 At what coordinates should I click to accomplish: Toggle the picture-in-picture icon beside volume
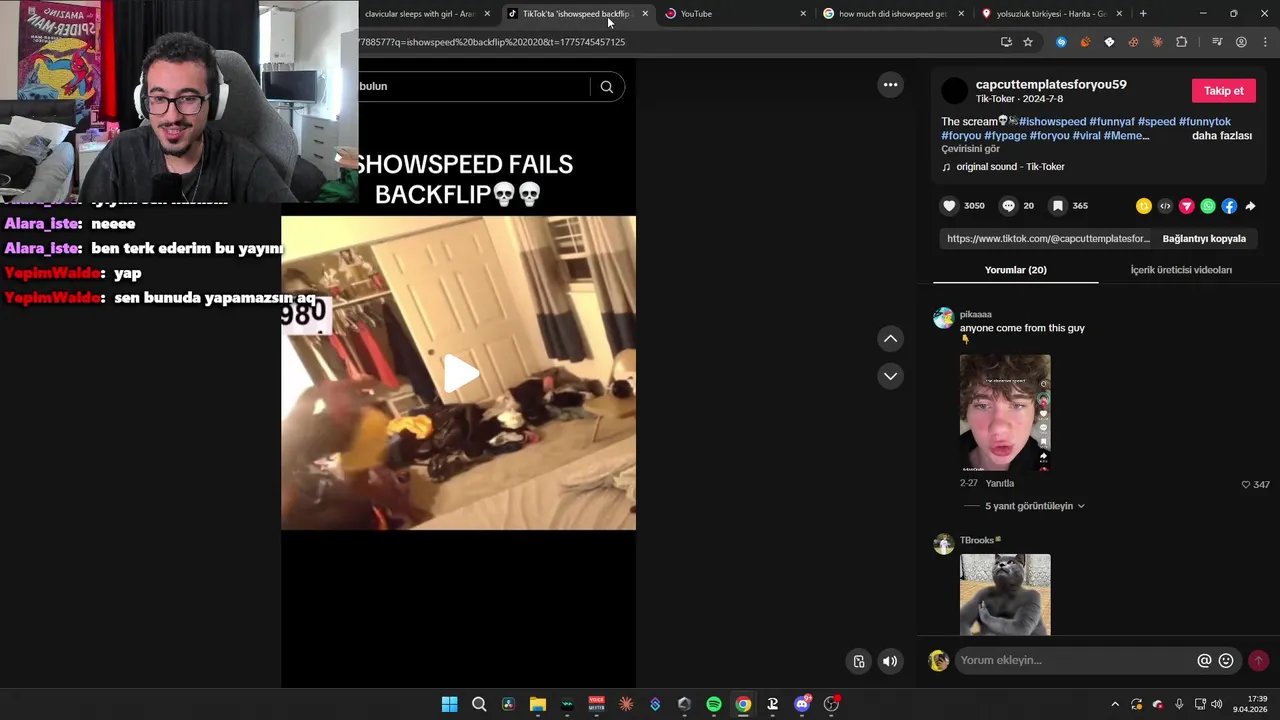click(859, 661)
